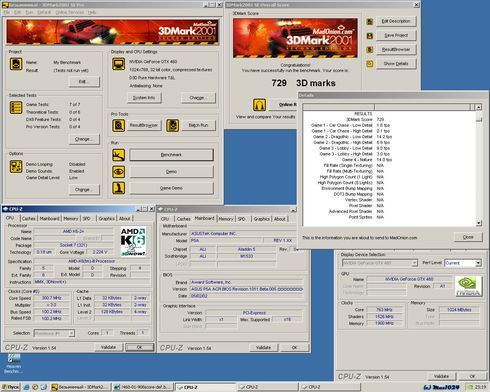The image size is (490, 392).
Task: Click the third quick launch icon on taskbar
Action: point(43,387)
